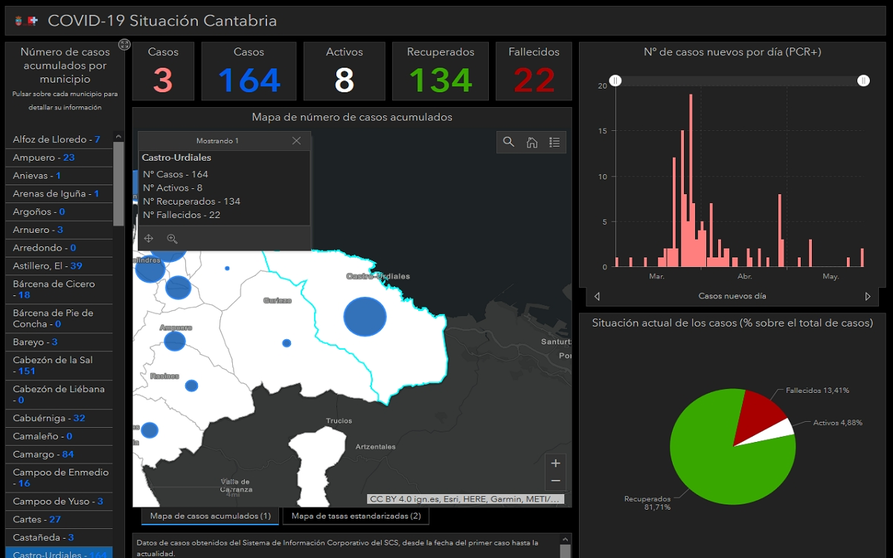
Task: Open the map legend list
Action: click(554, 142)
